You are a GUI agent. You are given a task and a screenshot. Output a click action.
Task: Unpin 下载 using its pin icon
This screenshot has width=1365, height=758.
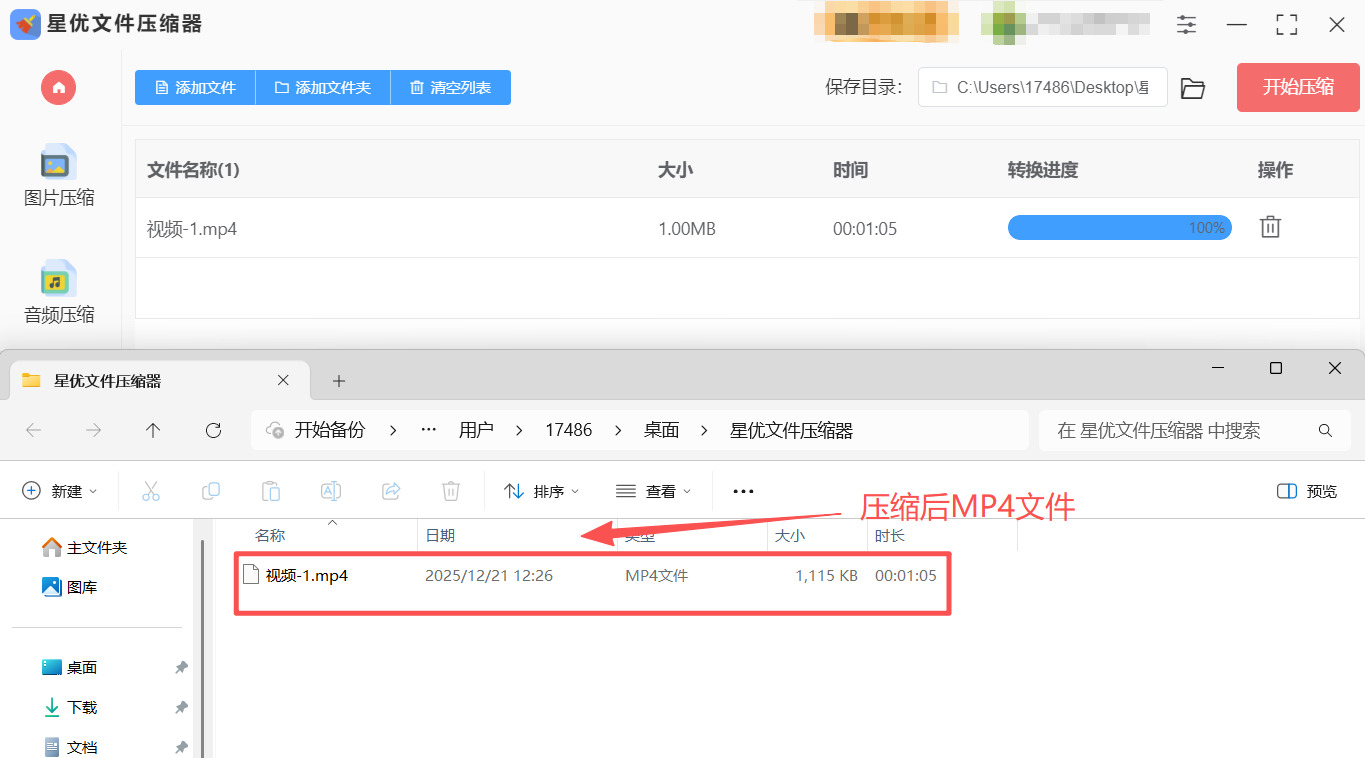(181, 707)
